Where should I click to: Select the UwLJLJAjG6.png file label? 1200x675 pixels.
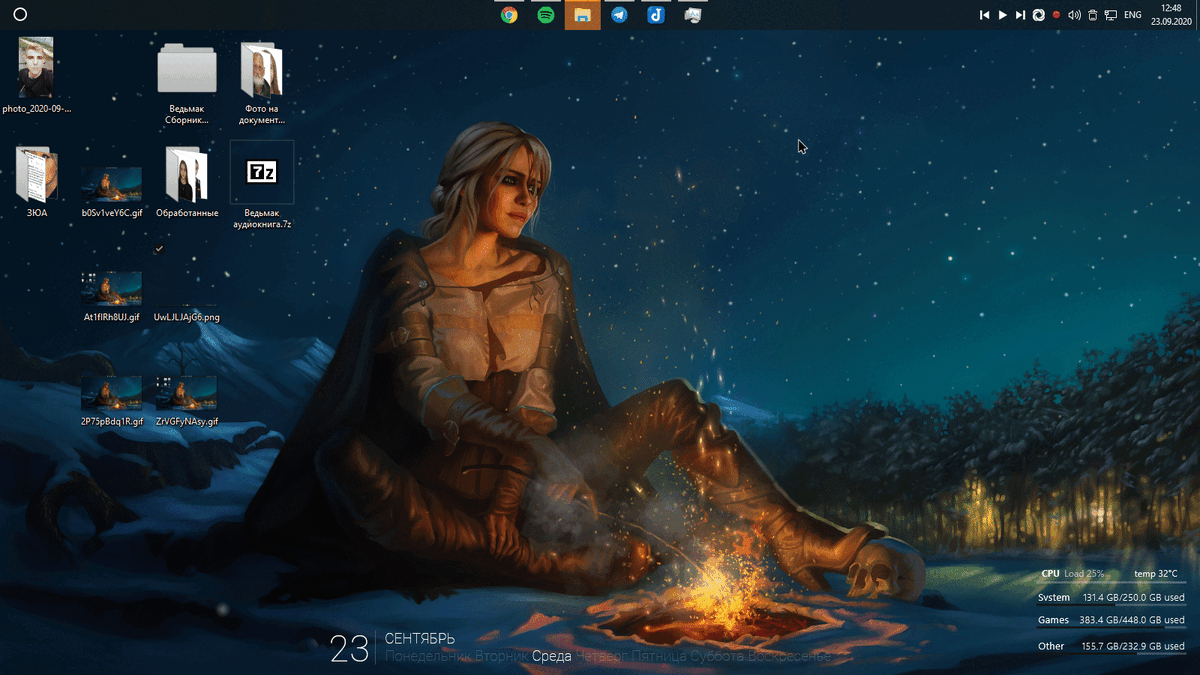[x=187, y=317]
